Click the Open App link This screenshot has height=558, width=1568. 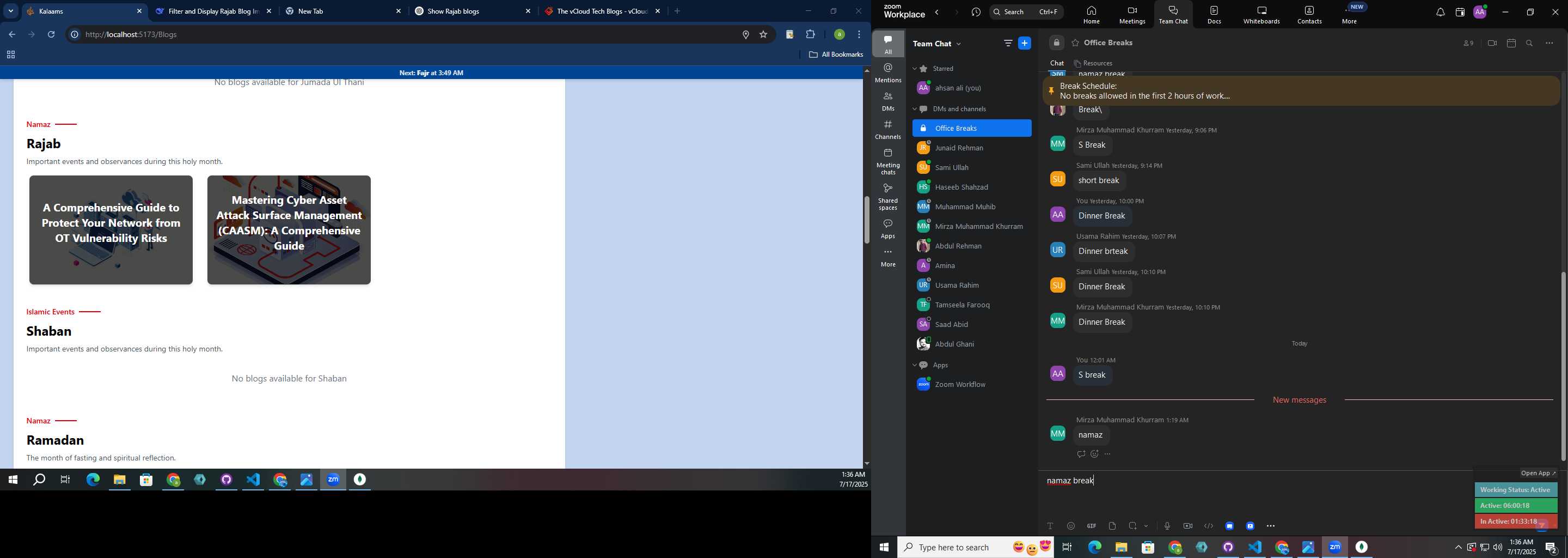(x=1538, y=474)
